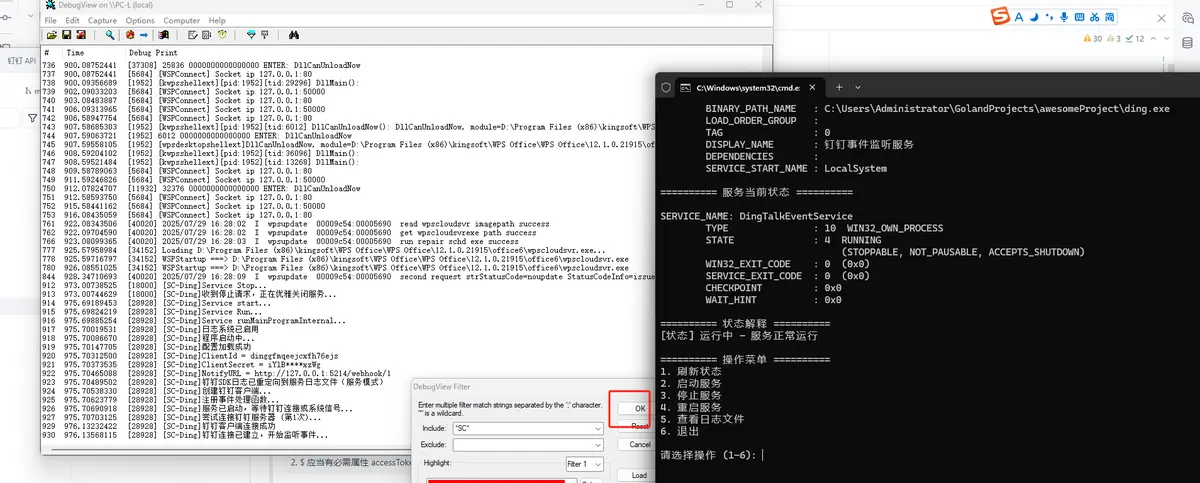Click the terminal prompt '请选择操作 (1-6):'
The image size is (1200, 483).
tap(709, 455)
